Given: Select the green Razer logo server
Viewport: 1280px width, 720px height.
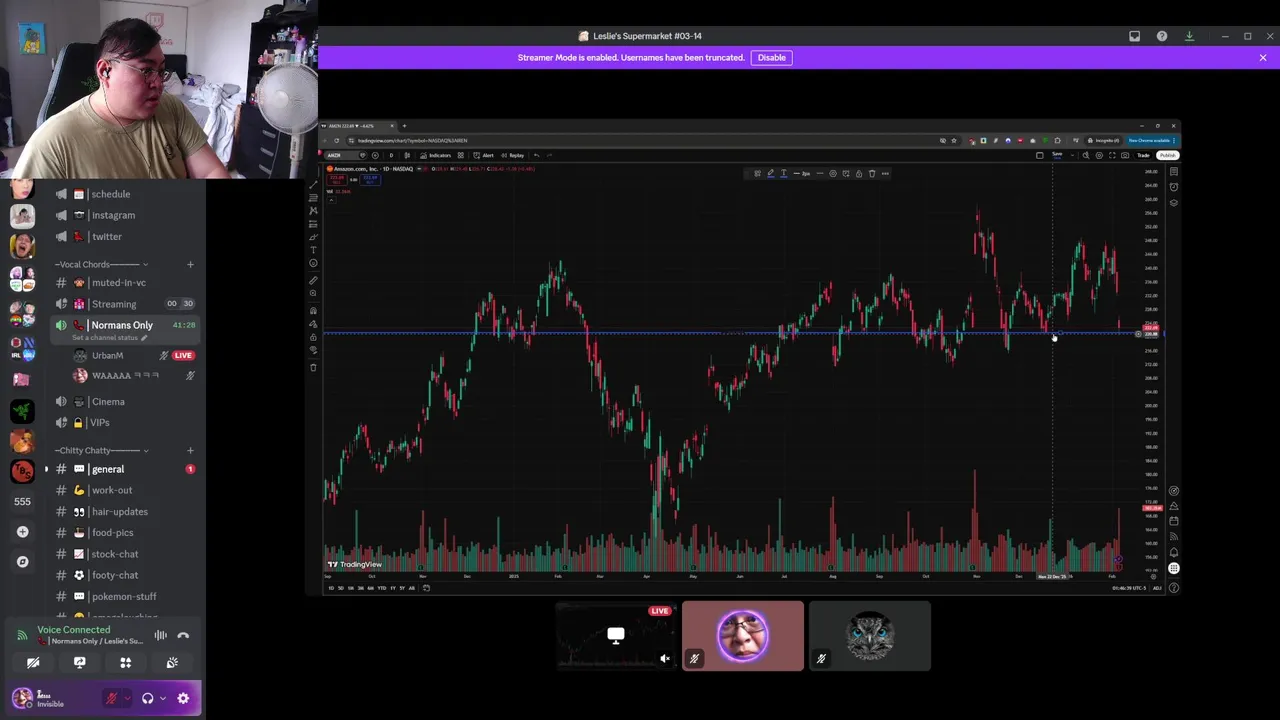Looking at the screenshot, I should (22, 410).
